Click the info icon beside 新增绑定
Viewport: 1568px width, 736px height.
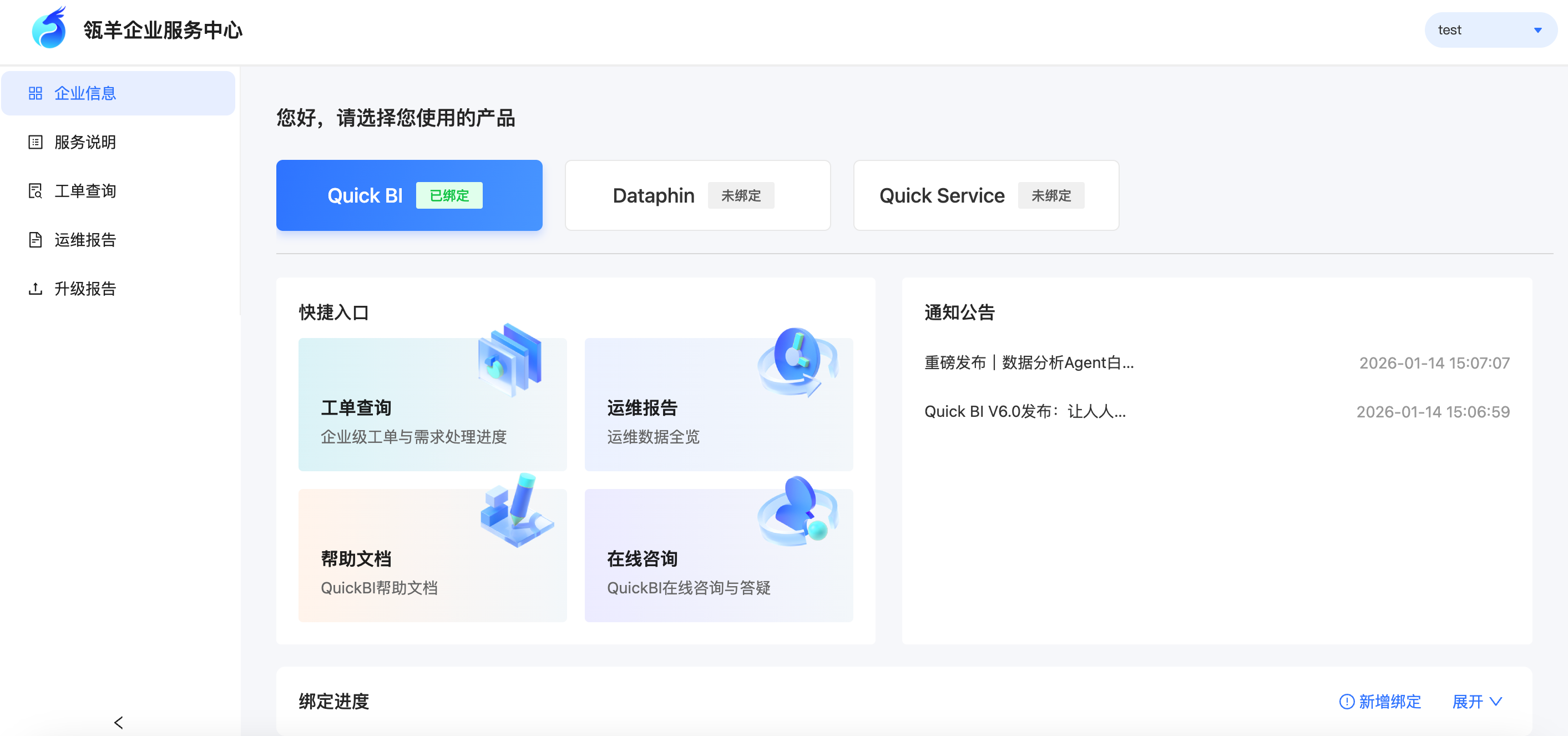pyautogui.click(x=1347, y=701)
